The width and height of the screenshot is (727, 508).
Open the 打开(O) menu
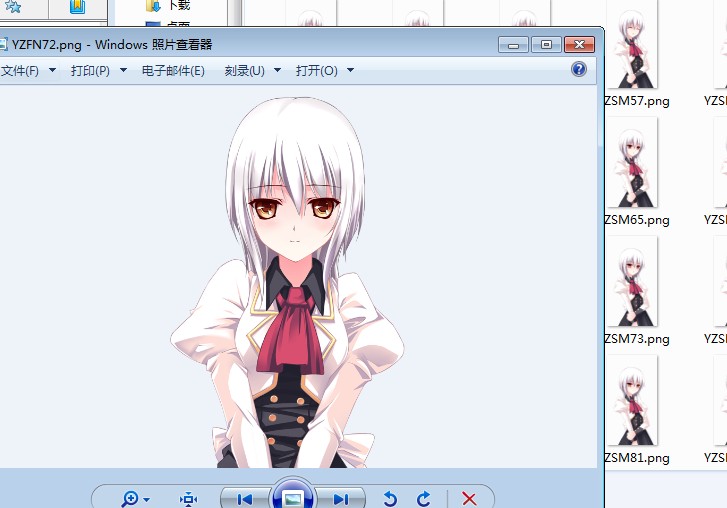(317, 71)
